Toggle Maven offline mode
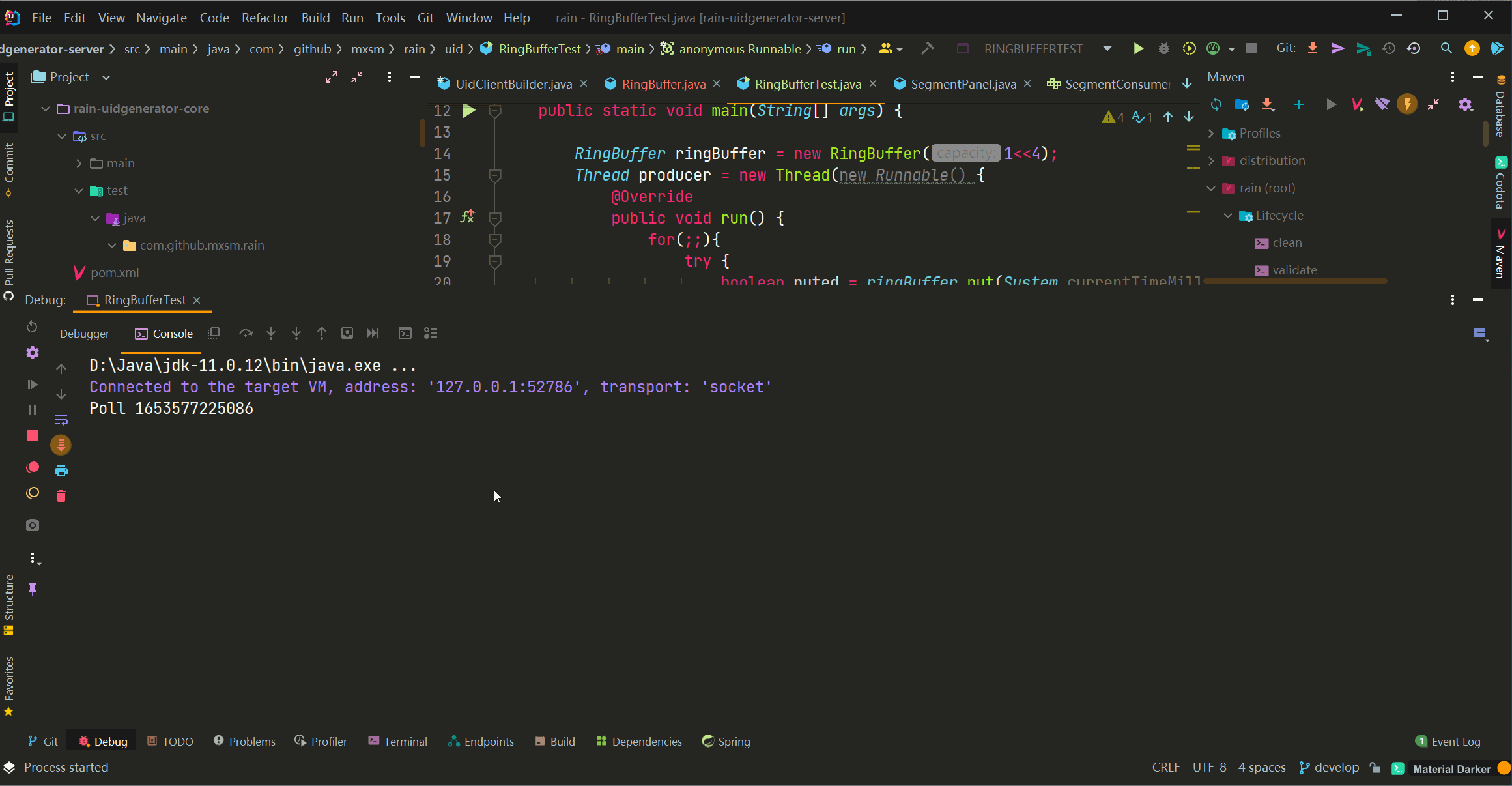Image resolution: width=1512 pixels, height=786 pixels. point(1382,104)
